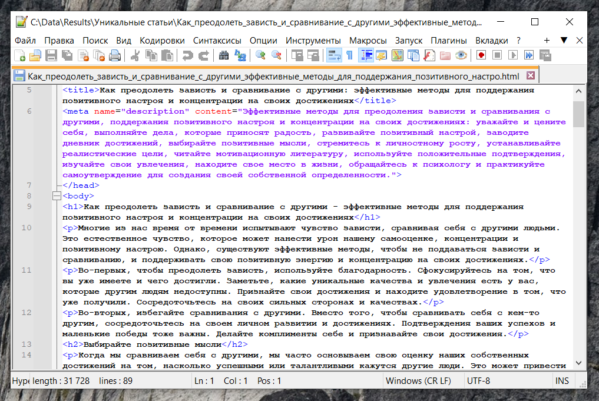
Task: Open the Function List panel icon
Action: [429, 56]
